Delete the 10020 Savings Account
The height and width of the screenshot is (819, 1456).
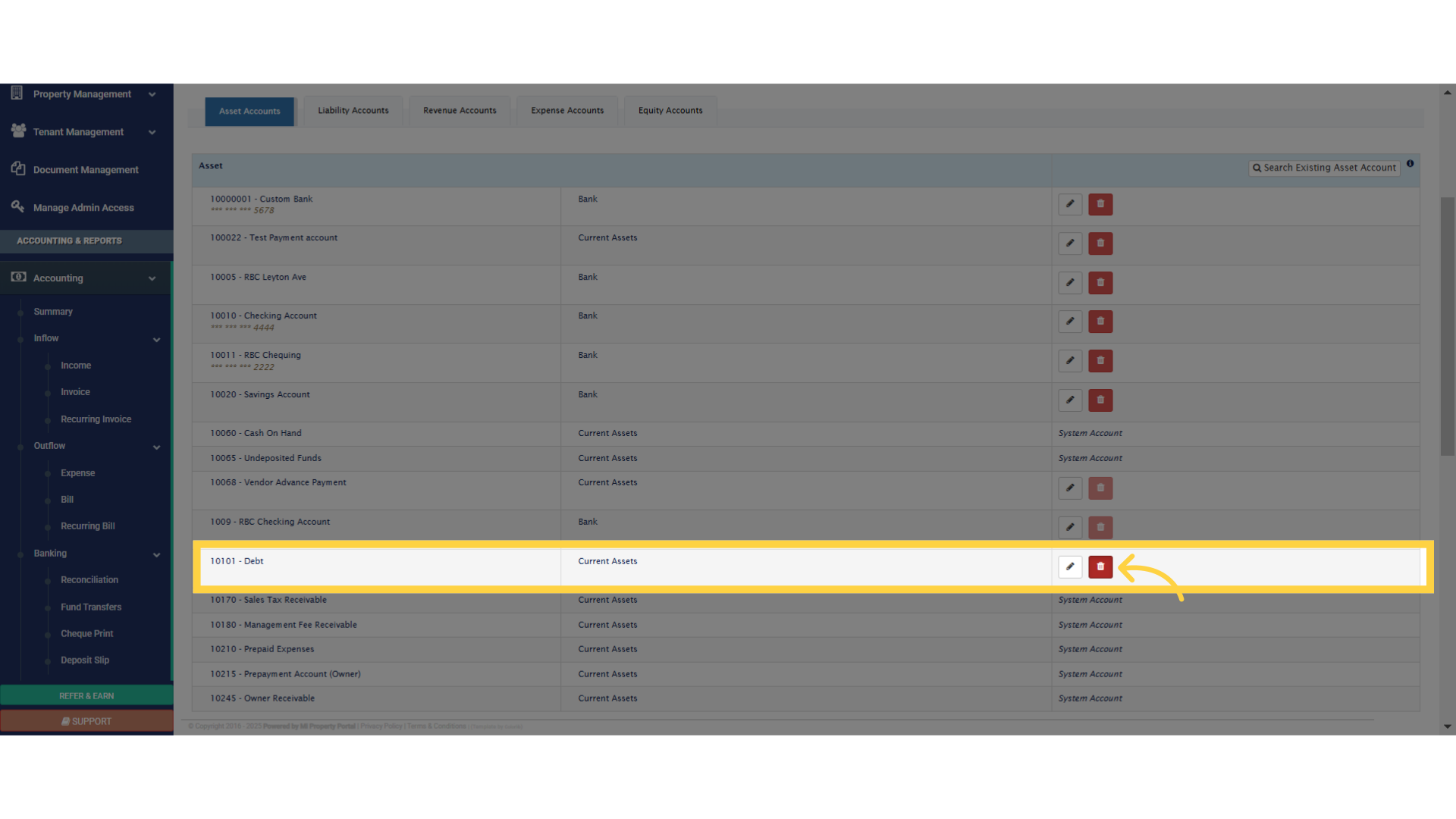(x=1100, y=400)
